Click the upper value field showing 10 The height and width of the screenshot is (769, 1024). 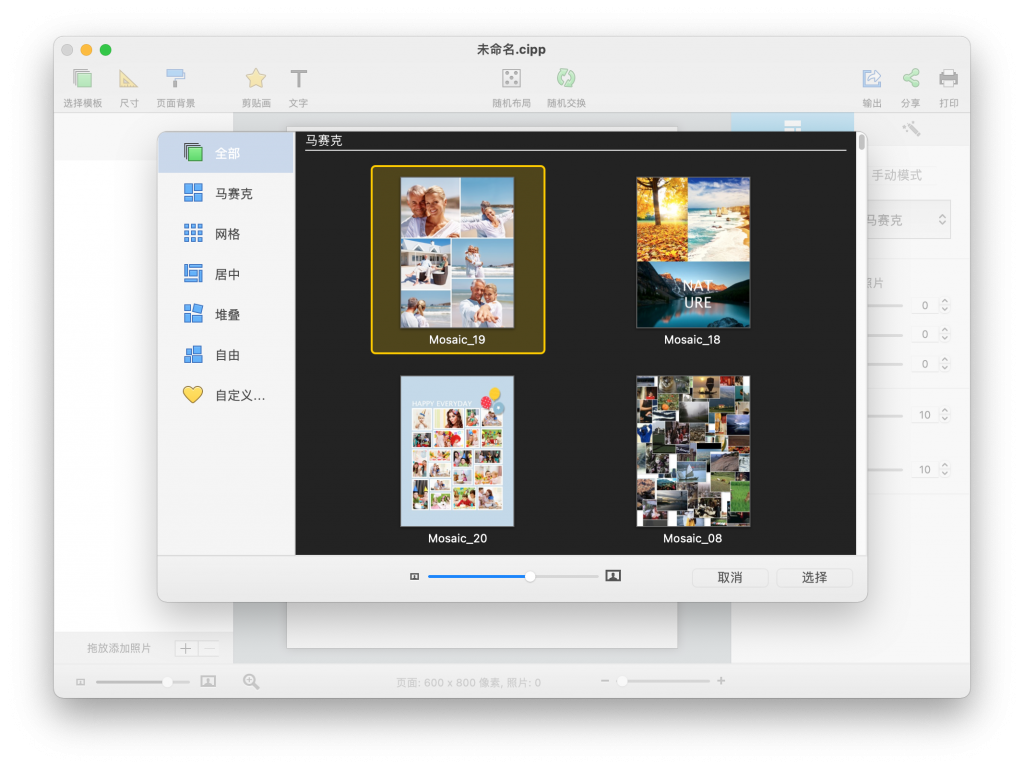click(925, 415)
